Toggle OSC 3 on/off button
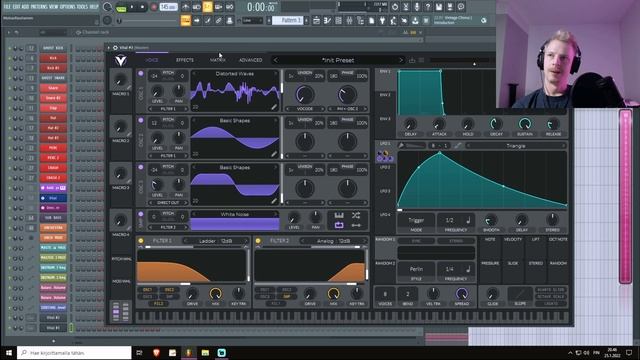 (x=141, y=168)
